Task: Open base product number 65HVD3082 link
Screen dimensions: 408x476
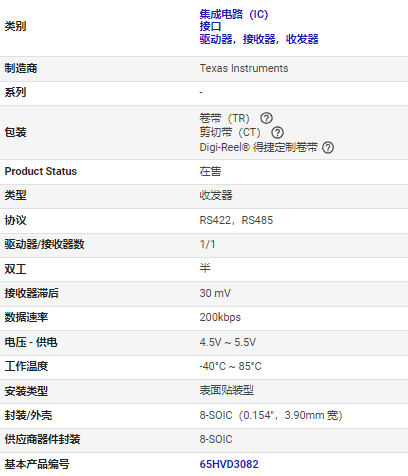Action: click(229, 464)
